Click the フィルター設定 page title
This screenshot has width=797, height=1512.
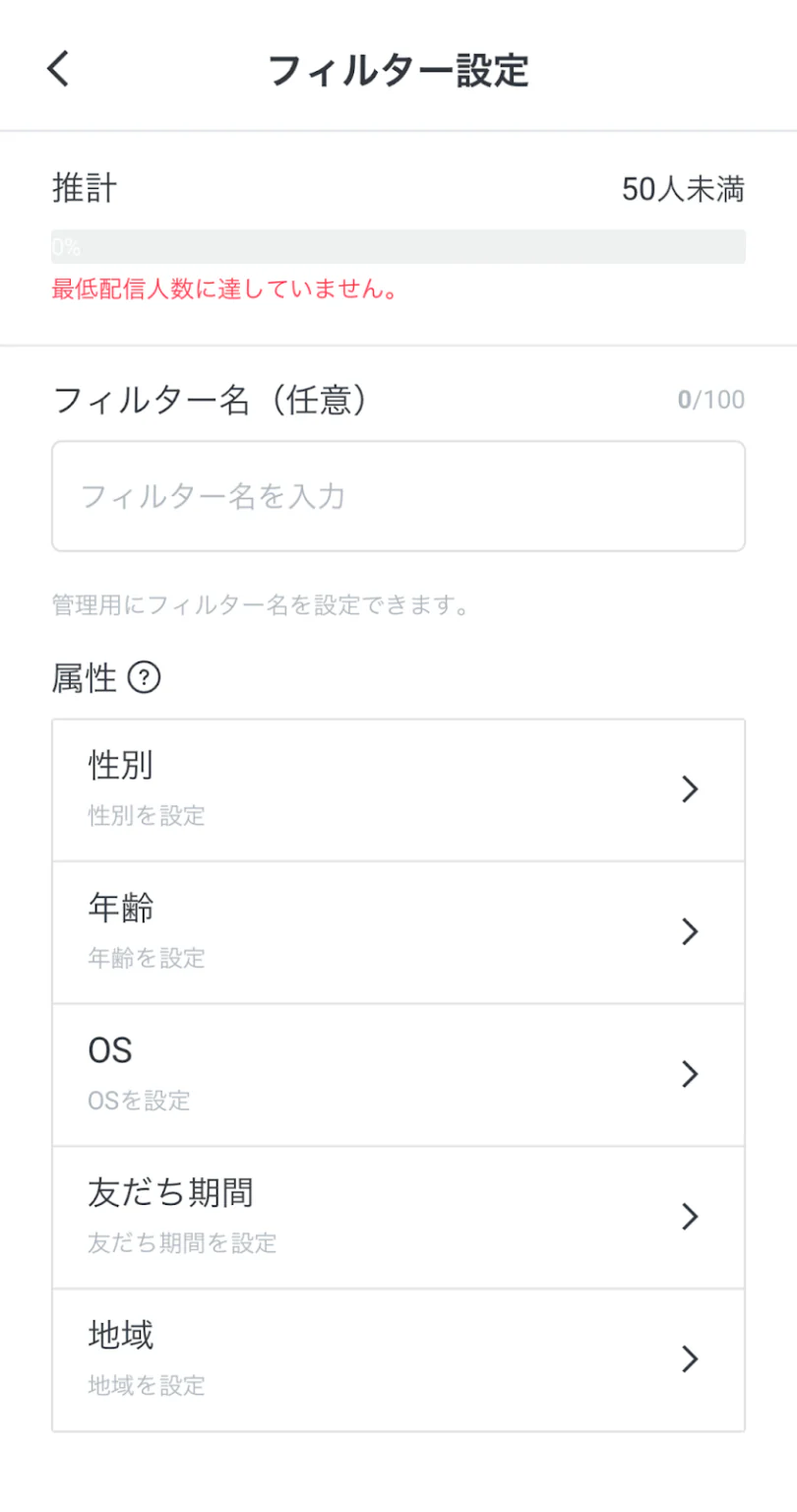tap(398, 71)
